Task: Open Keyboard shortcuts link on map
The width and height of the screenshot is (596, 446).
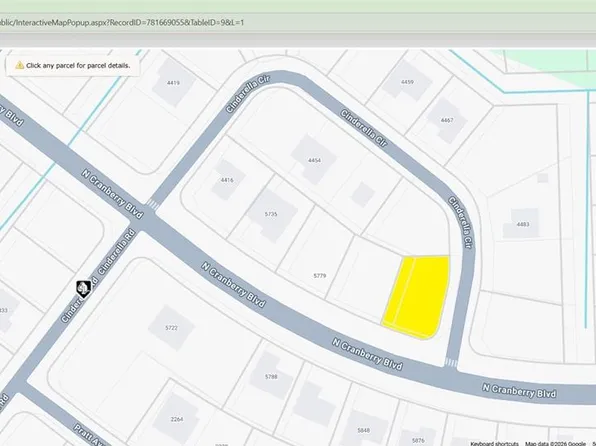Action: click(494, 444)
